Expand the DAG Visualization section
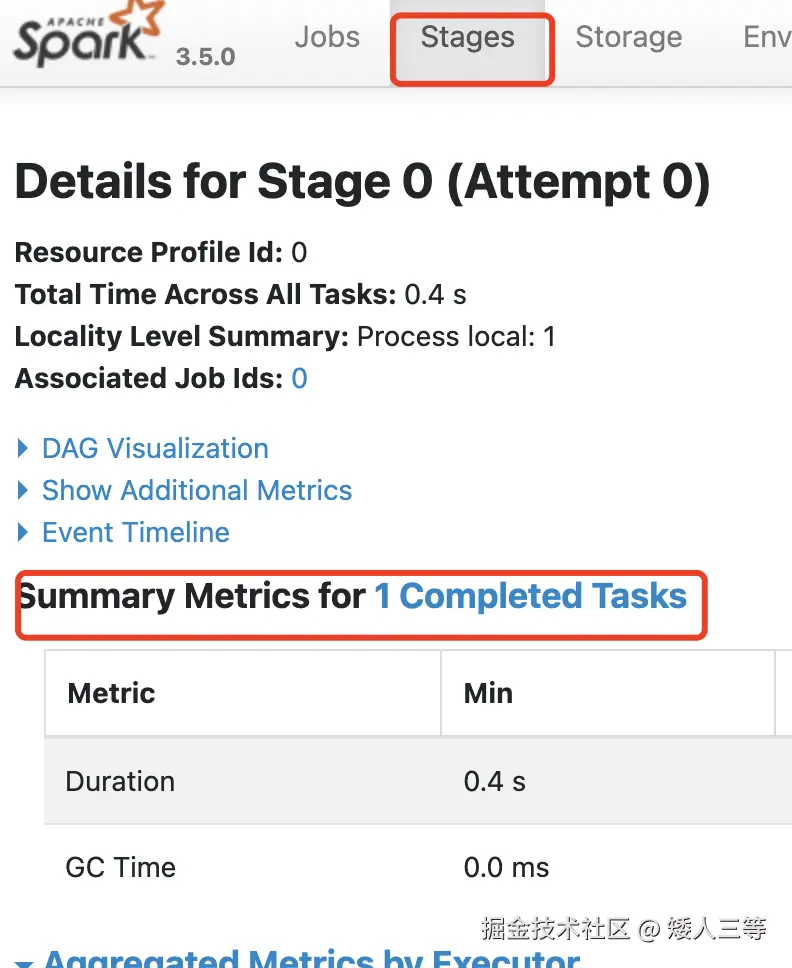 155,448
